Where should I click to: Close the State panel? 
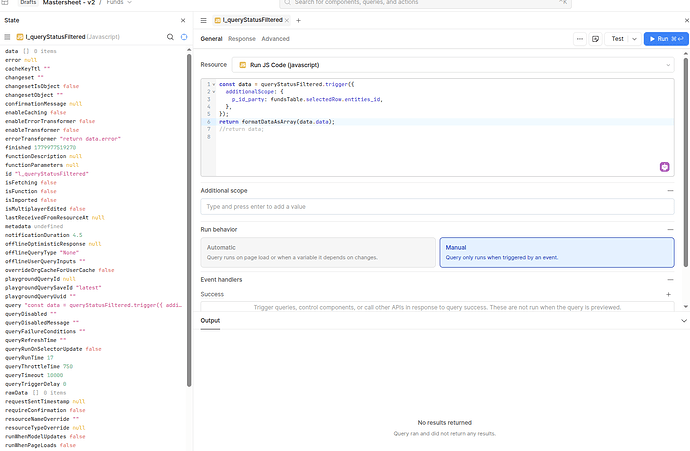(183, 20)
